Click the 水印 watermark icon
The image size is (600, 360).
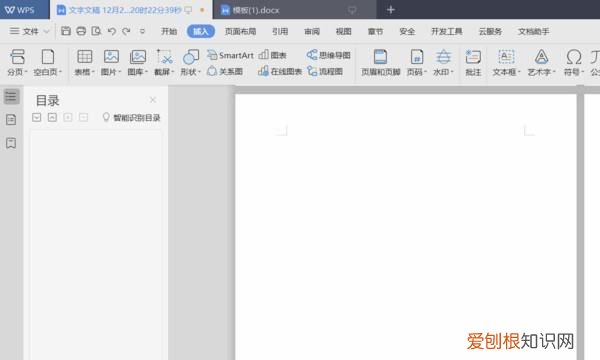point(443,57)
